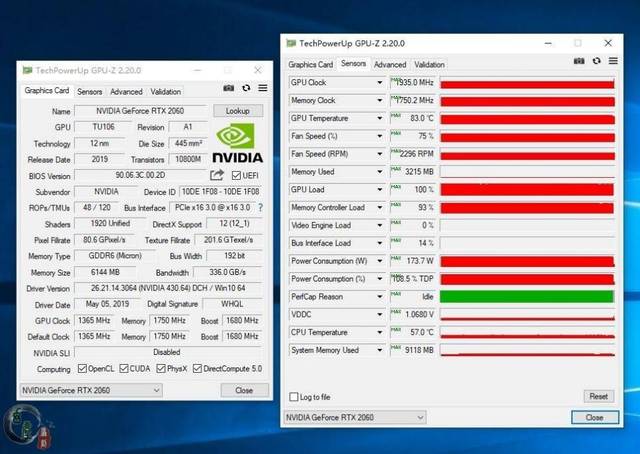This screenshot has height=454, width=640.
Task: Click Close button in Sensors window
Action: click(x=595, y=418)
